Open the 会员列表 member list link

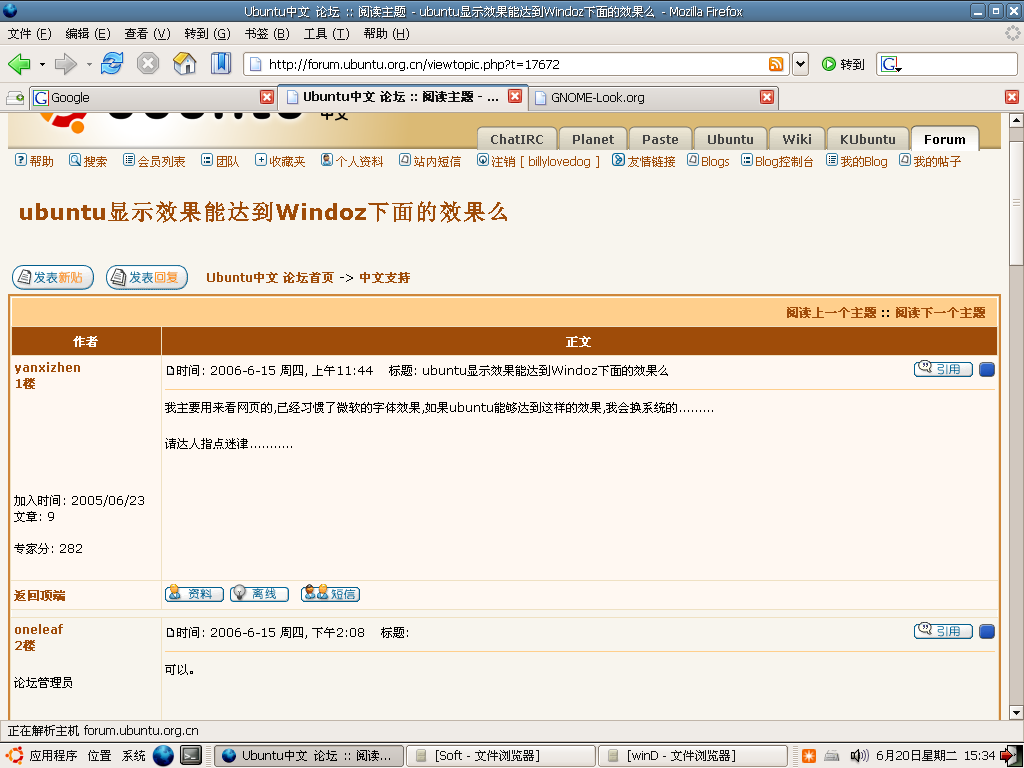click(x=154, y=161)
